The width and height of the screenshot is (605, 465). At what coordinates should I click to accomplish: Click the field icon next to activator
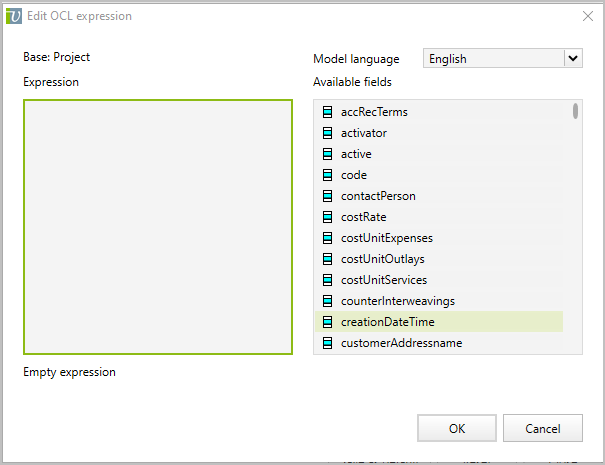(327, 133)
